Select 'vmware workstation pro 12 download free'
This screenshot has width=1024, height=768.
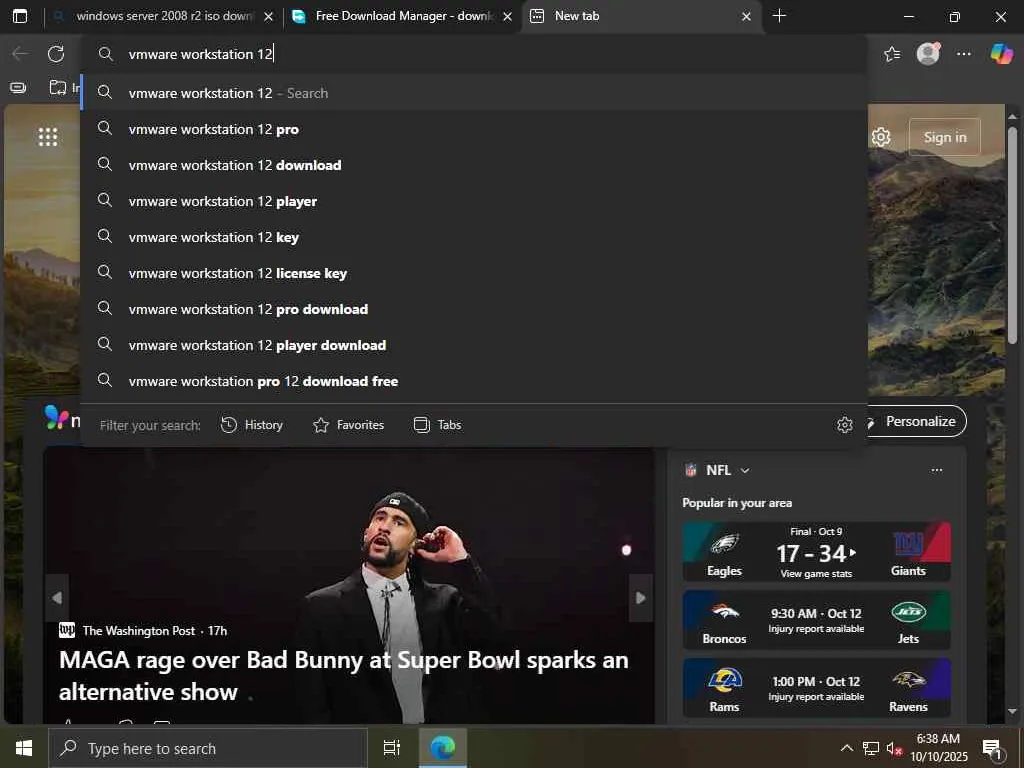474,381
